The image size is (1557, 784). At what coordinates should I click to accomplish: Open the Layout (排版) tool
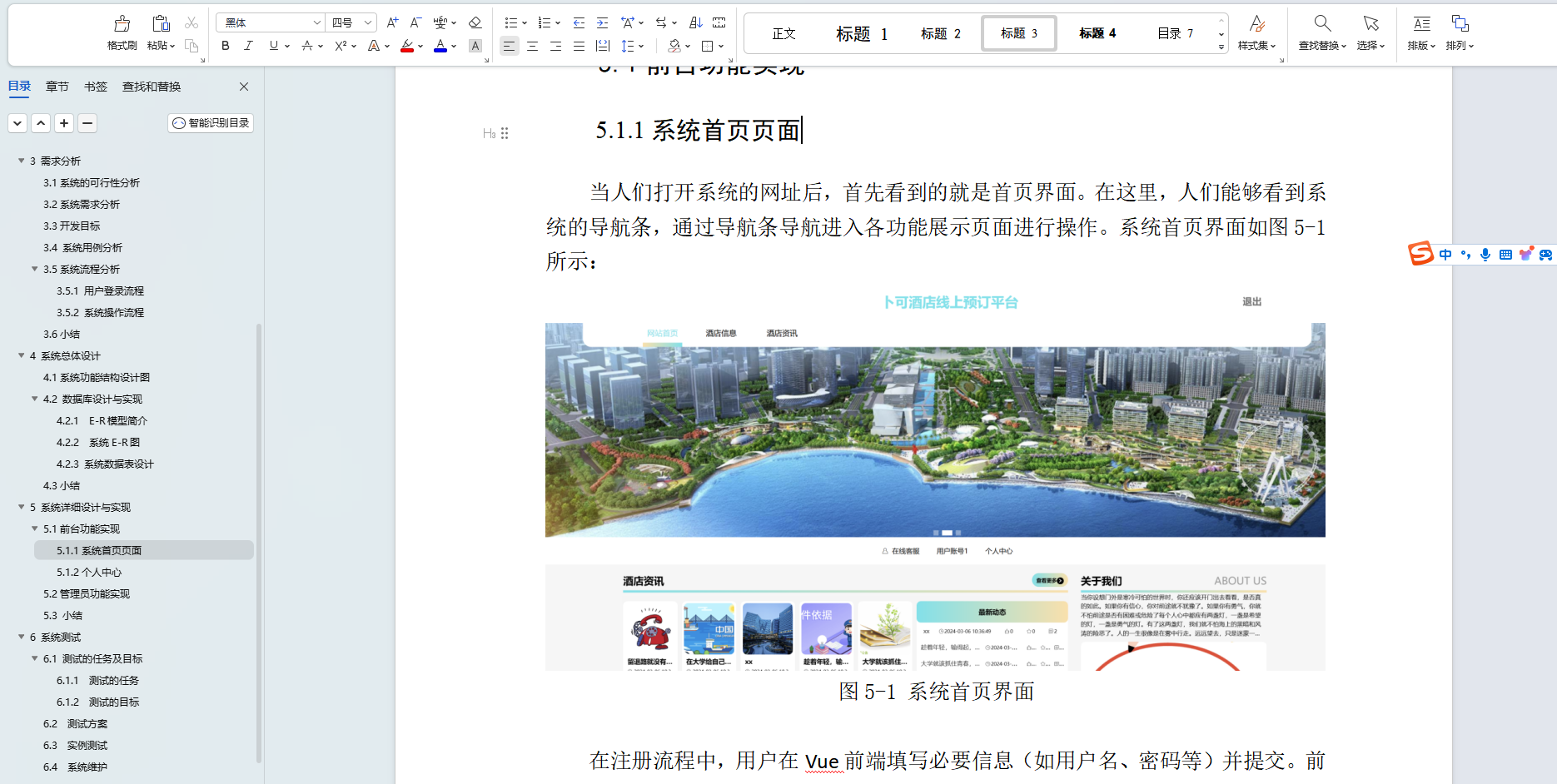click(x=1421, y=32)
